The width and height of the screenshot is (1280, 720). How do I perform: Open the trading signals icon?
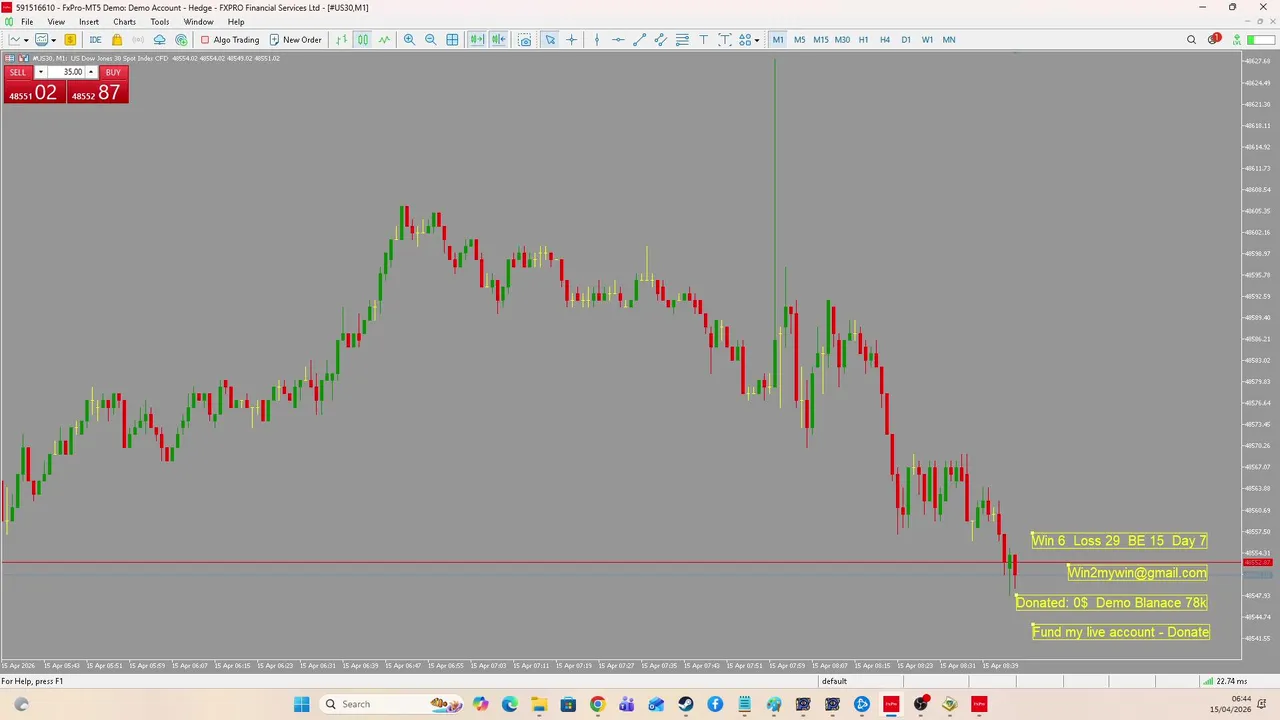[x=138, y=40]
